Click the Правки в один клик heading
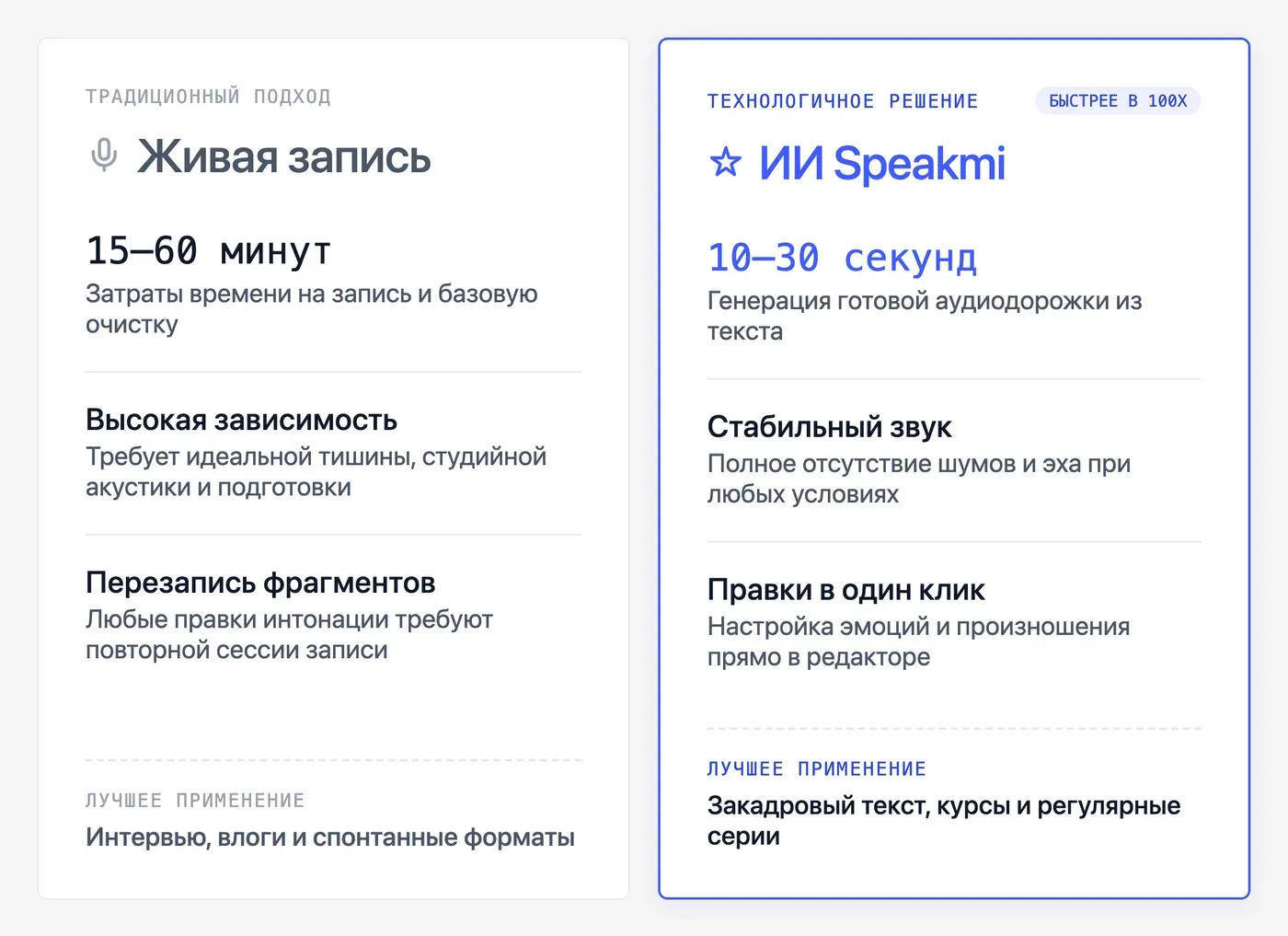The width and height of the screenshot is (1288, 936). tap(846, 590)
